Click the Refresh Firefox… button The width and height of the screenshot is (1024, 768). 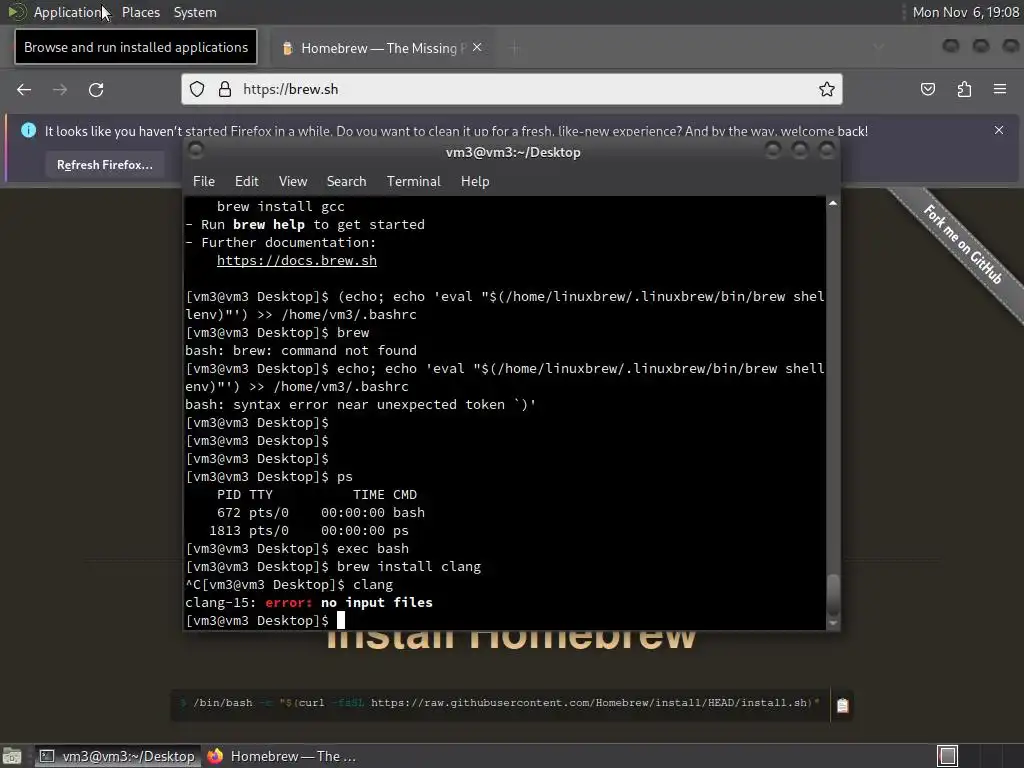pos(104,165)
